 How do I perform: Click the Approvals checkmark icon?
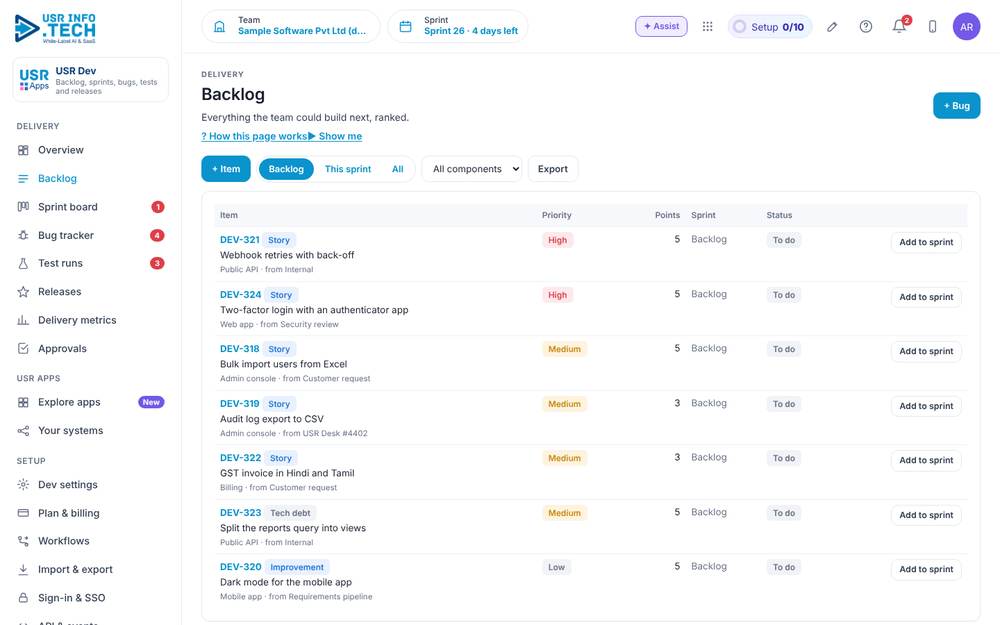pyautogui.click(x=23, y=348)
